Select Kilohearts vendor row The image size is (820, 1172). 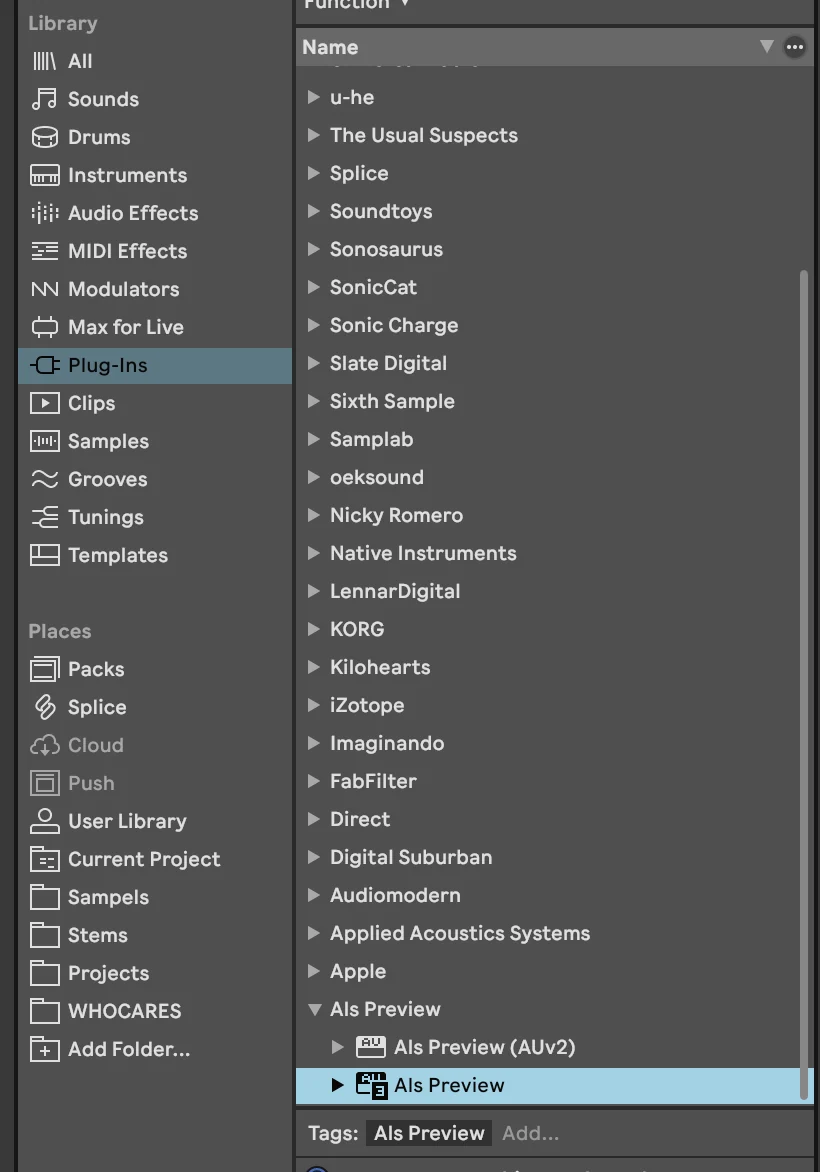tap(555, 667)
